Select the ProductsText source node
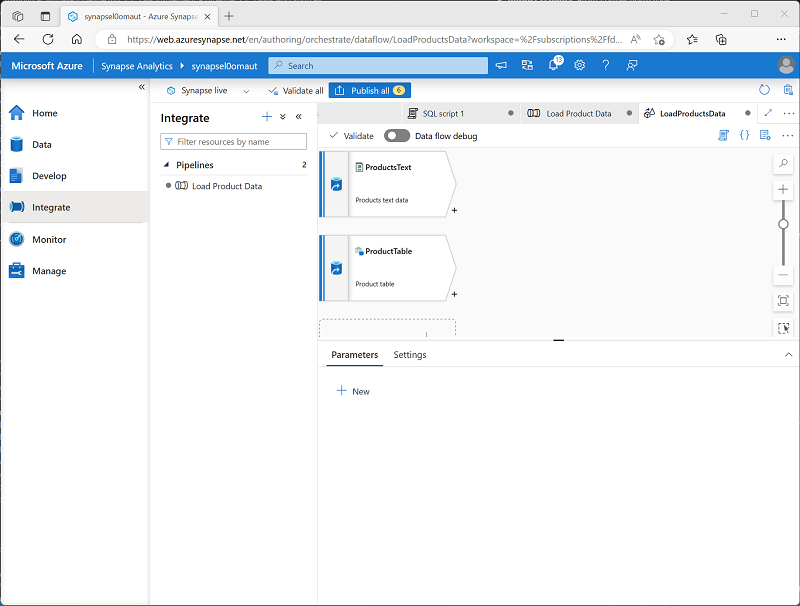 (388, 184)
